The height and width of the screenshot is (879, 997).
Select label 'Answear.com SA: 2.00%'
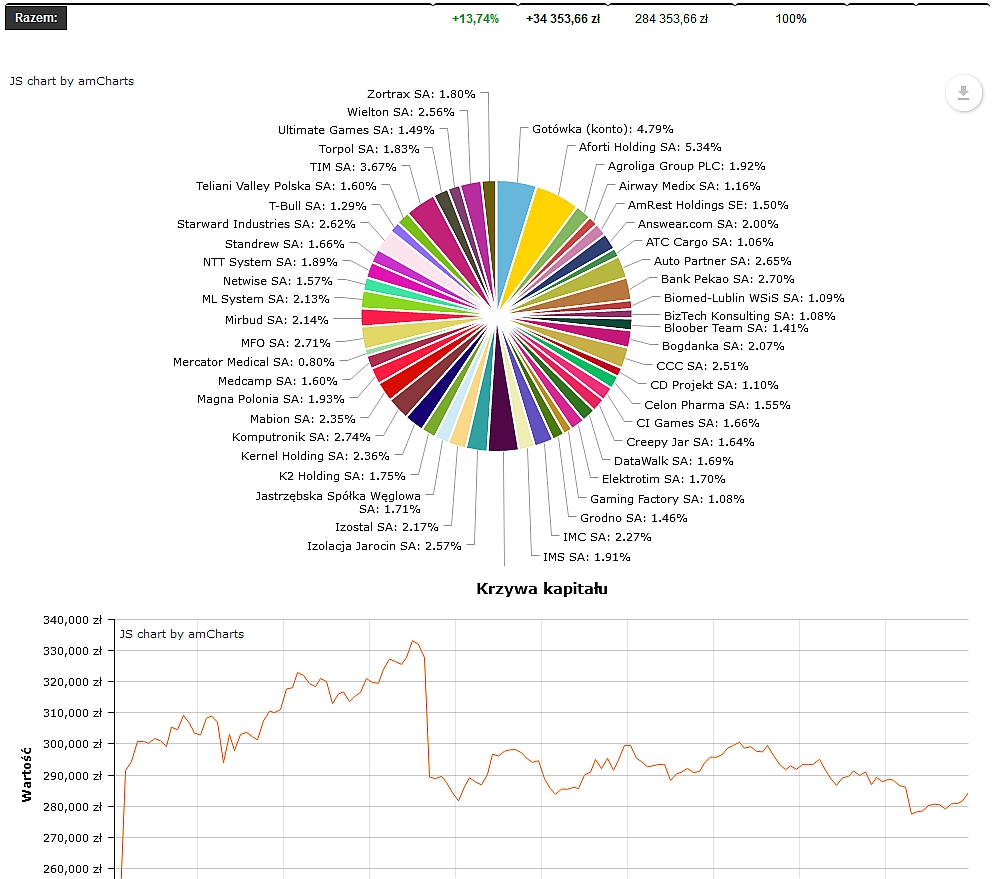(x=708, y=224)
